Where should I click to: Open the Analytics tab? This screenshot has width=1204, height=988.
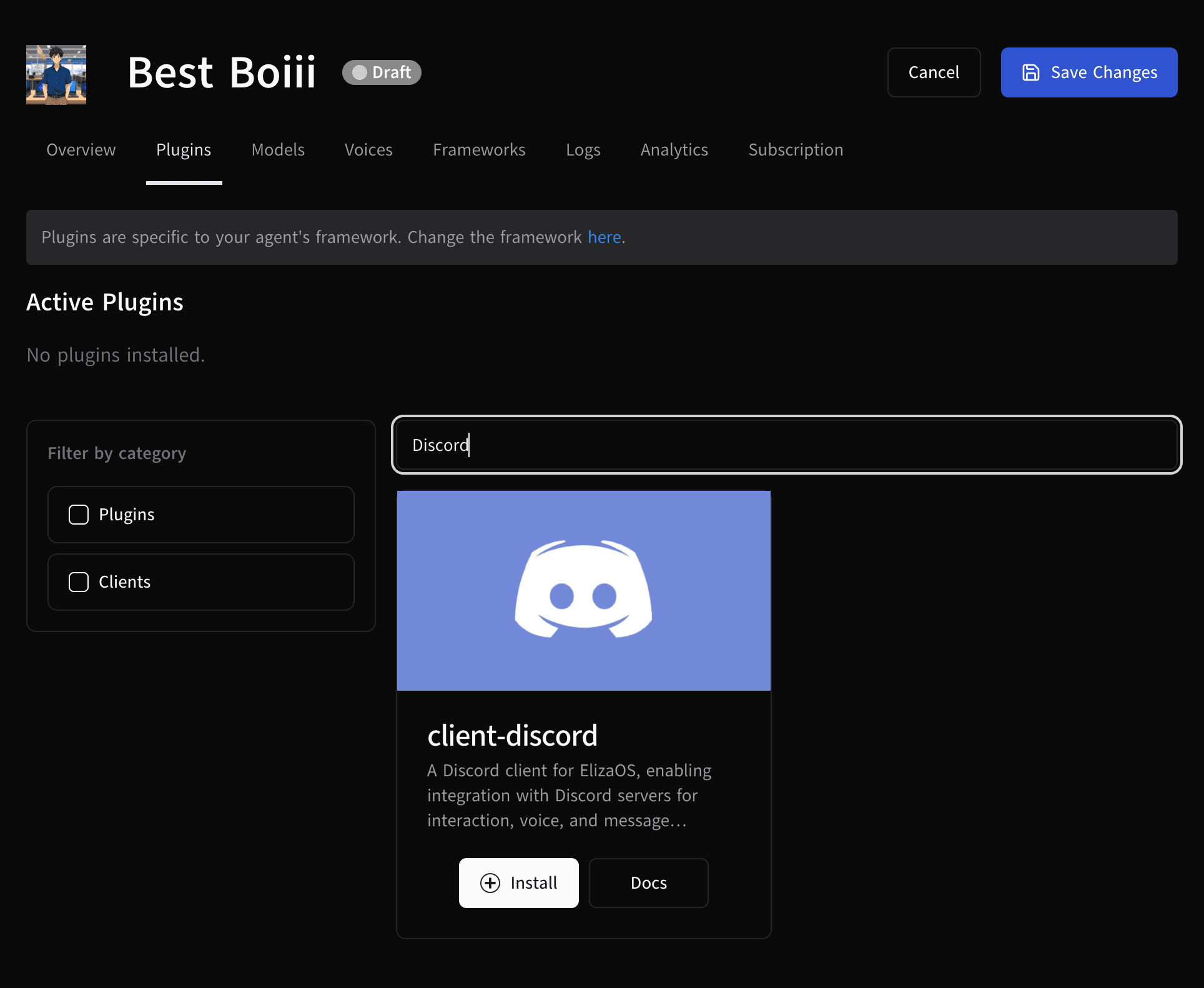(674, 150)
